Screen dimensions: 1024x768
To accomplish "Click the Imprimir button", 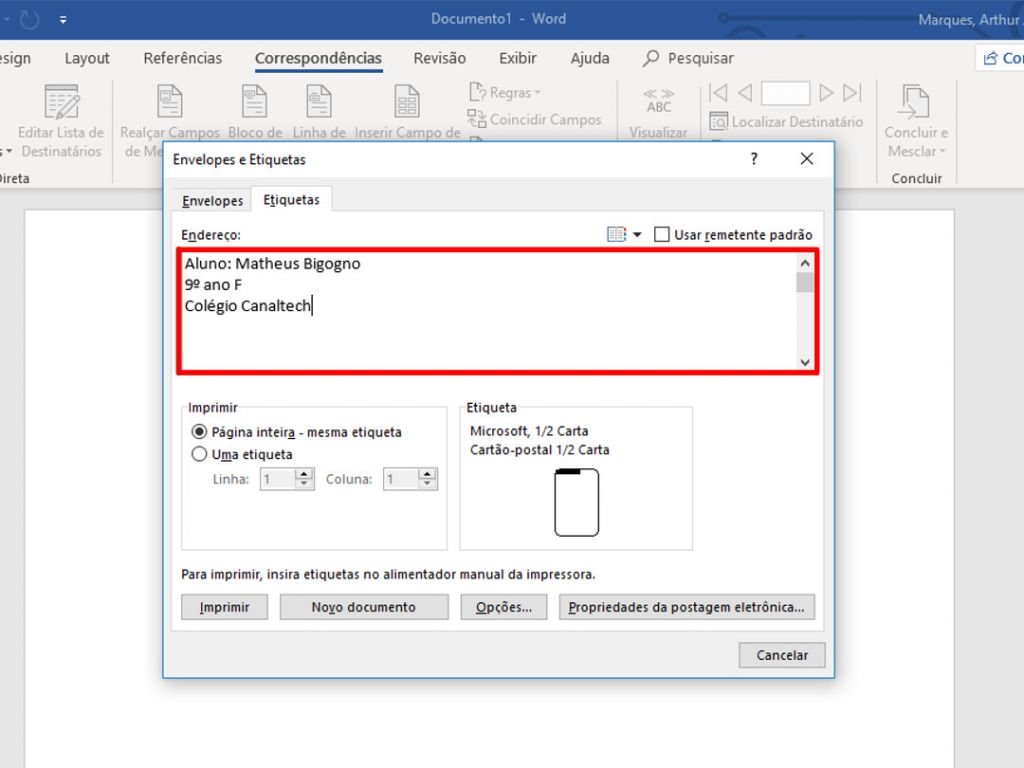I will [224, 607].
